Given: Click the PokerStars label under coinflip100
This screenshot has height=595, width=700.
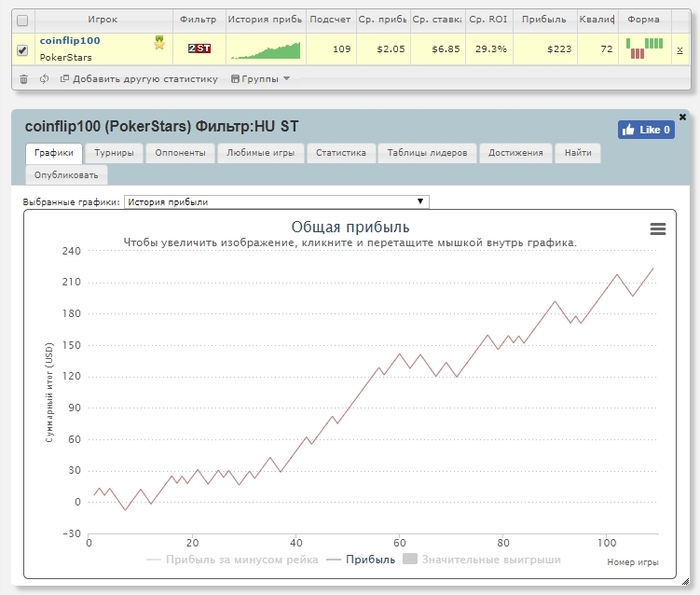Looking at the screenshot, I should point(66,58).
